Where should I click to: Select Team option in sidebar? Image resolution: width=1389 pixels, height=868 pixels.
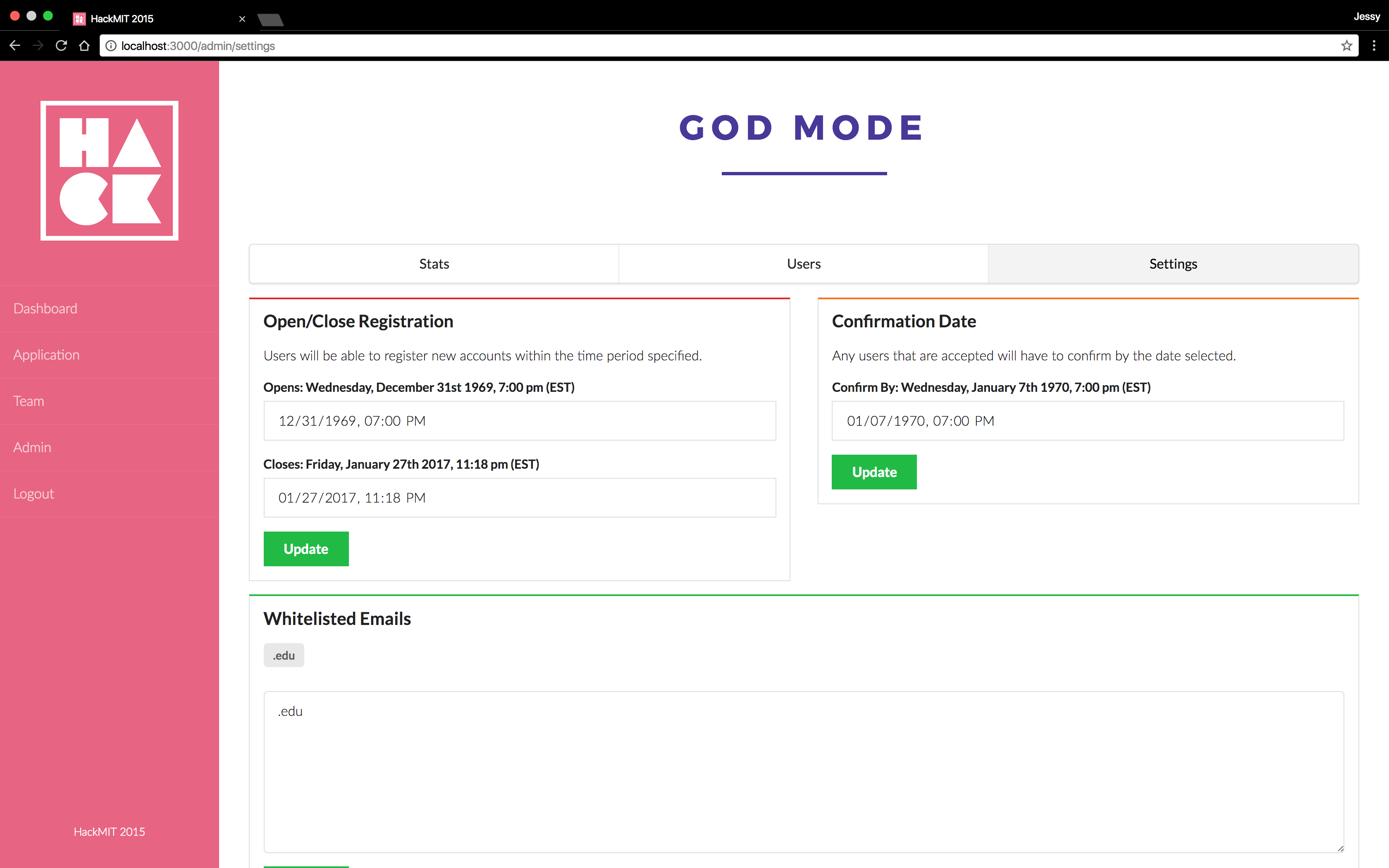[x=28, y=400]
